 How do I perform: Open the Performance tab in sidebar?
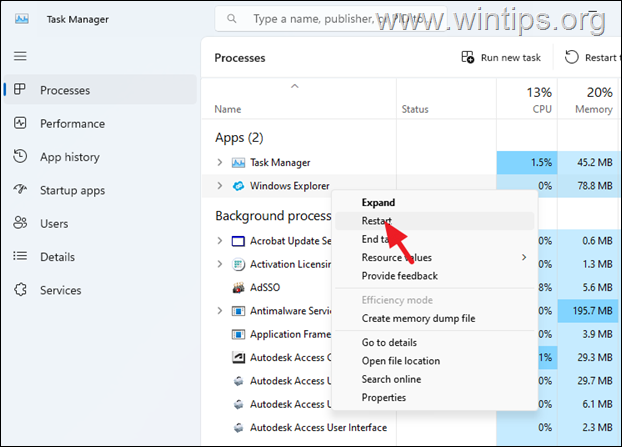click(100, 123)
